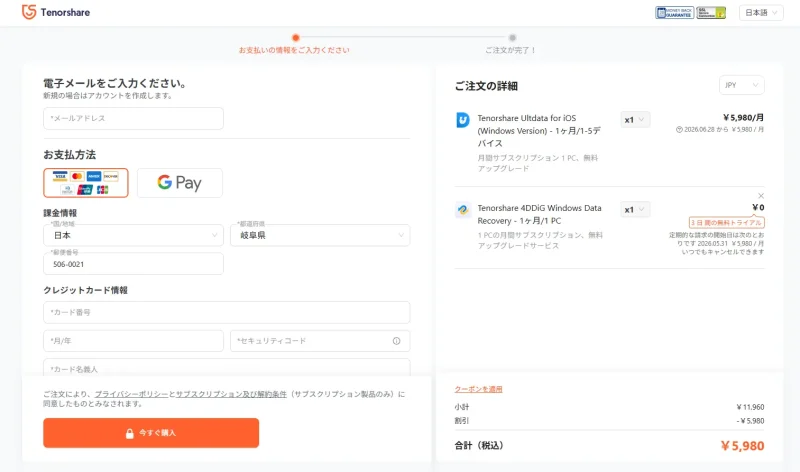Screen dimensions: 800x472
Task: Click the セキュリティコード security code field
Action: [320, 341]
